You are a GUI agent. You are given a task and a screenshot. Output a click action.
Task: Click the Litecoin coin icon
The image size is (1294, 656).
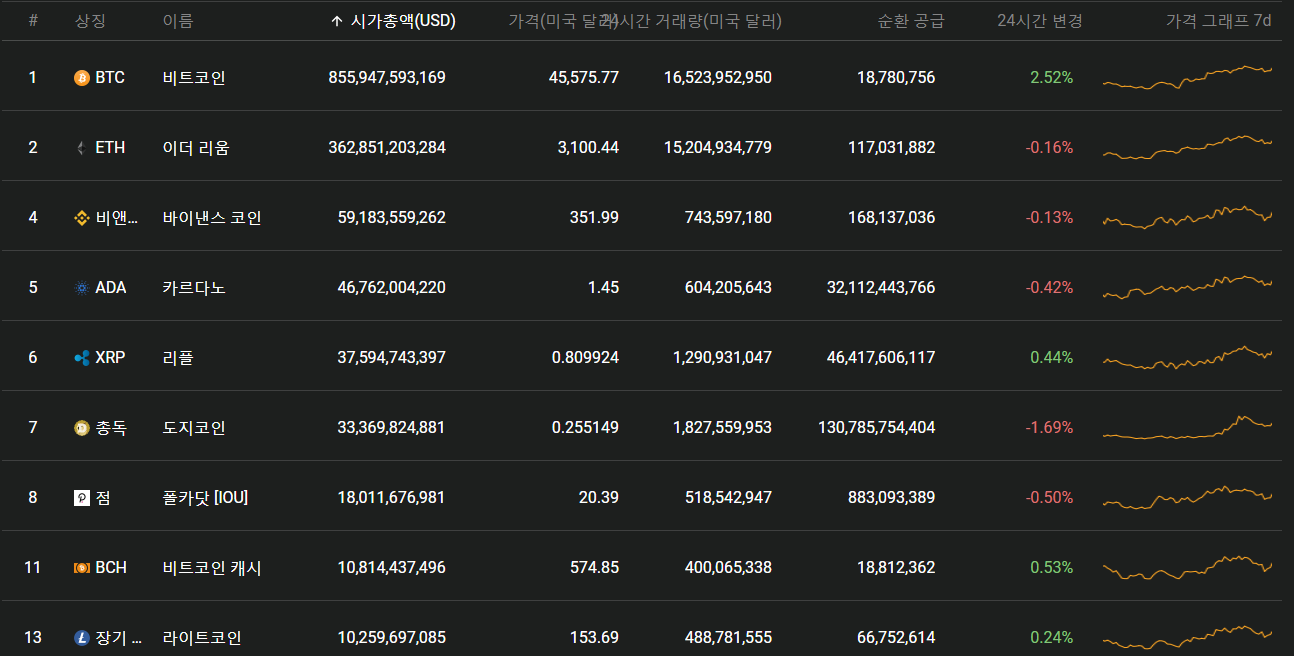click(82, 637)
